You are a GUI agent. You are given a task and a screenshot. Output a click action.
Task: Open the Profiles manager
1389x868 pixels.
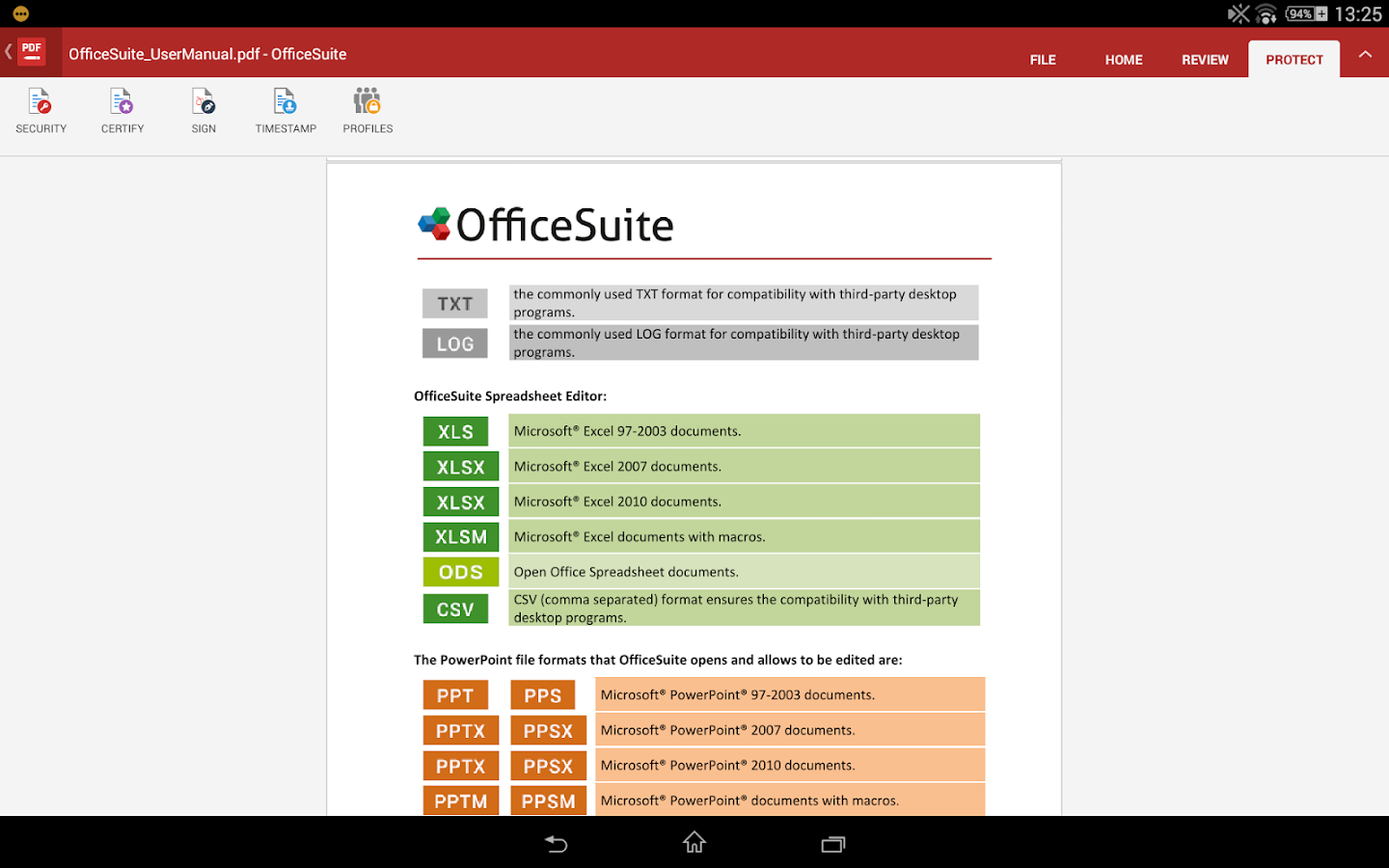367,109
